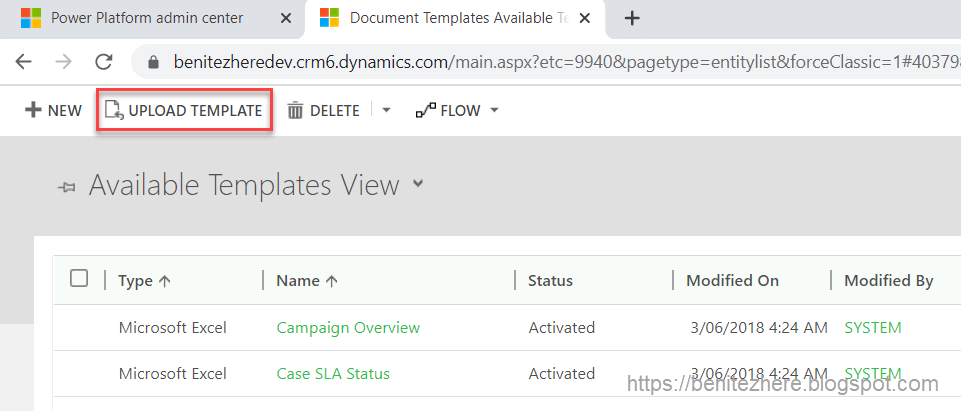The width and height of the screenshot is (961, 411).
Task: Close the Power Platform admin center tab
Action: [x=286, y=18]
